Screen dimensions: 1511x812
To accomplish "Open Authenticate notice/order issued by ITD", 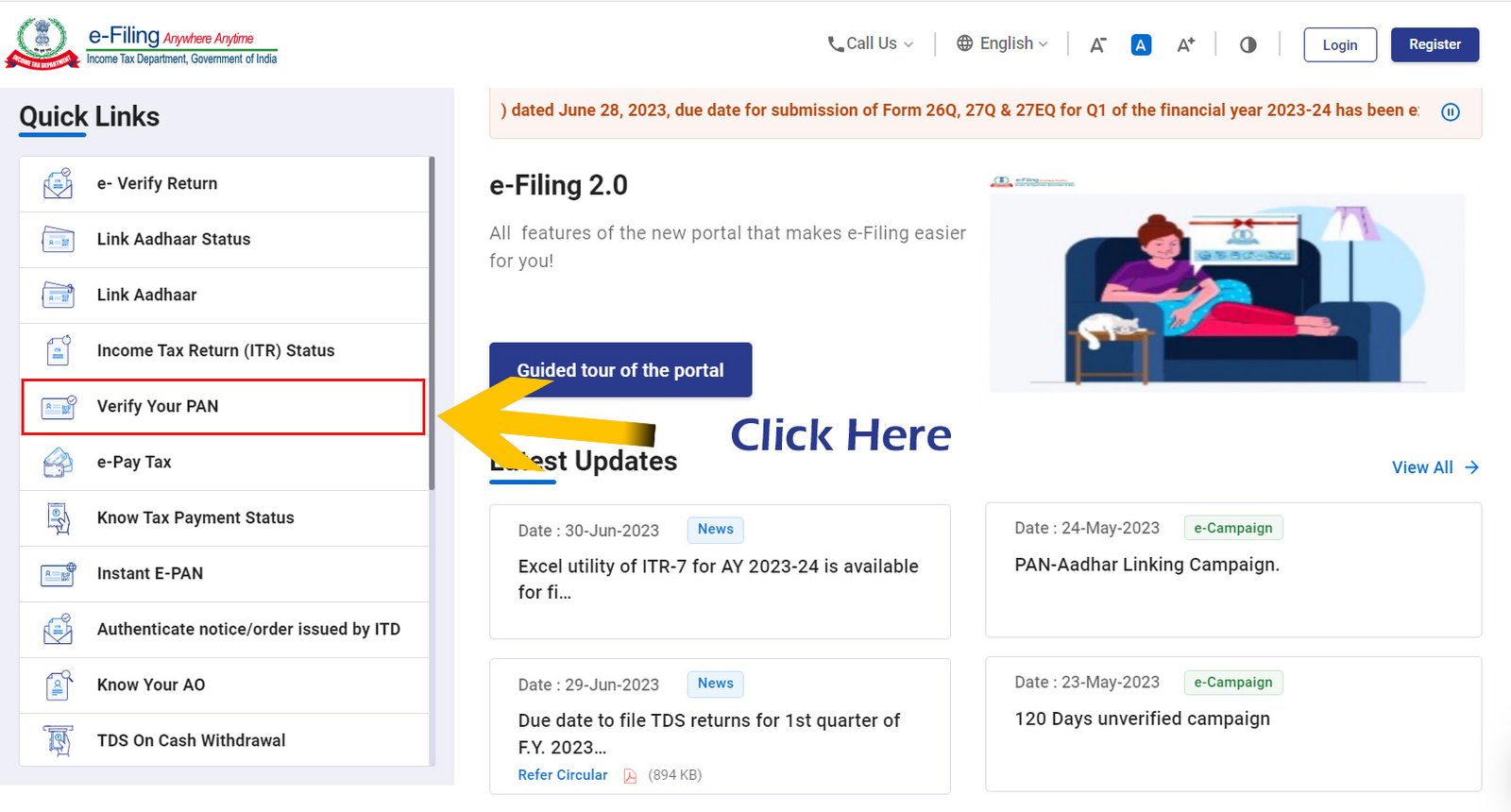I will click(224, 630).
